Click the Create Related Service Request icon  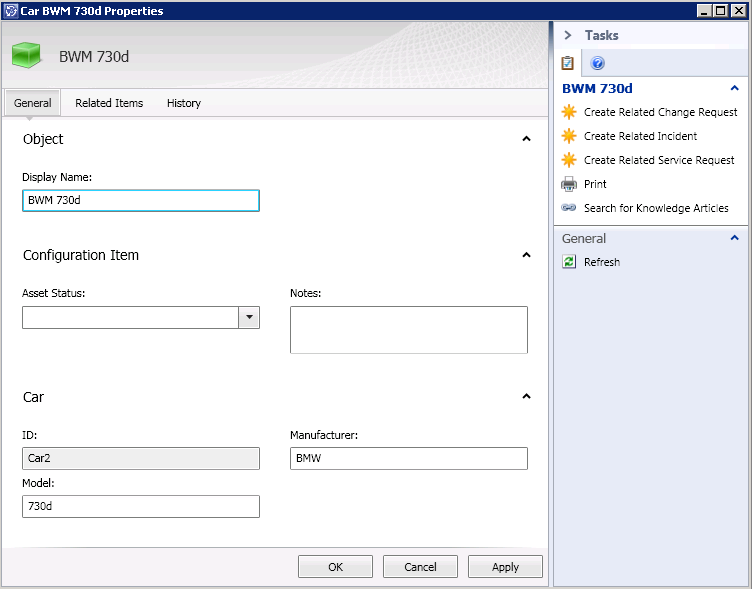[x=569, y=160]
